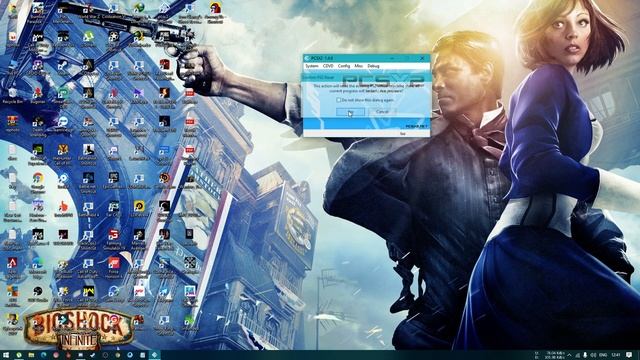Select the GeForce Experience desktop shortcut
Screen dimensions: 640x360
coord(38,154)
